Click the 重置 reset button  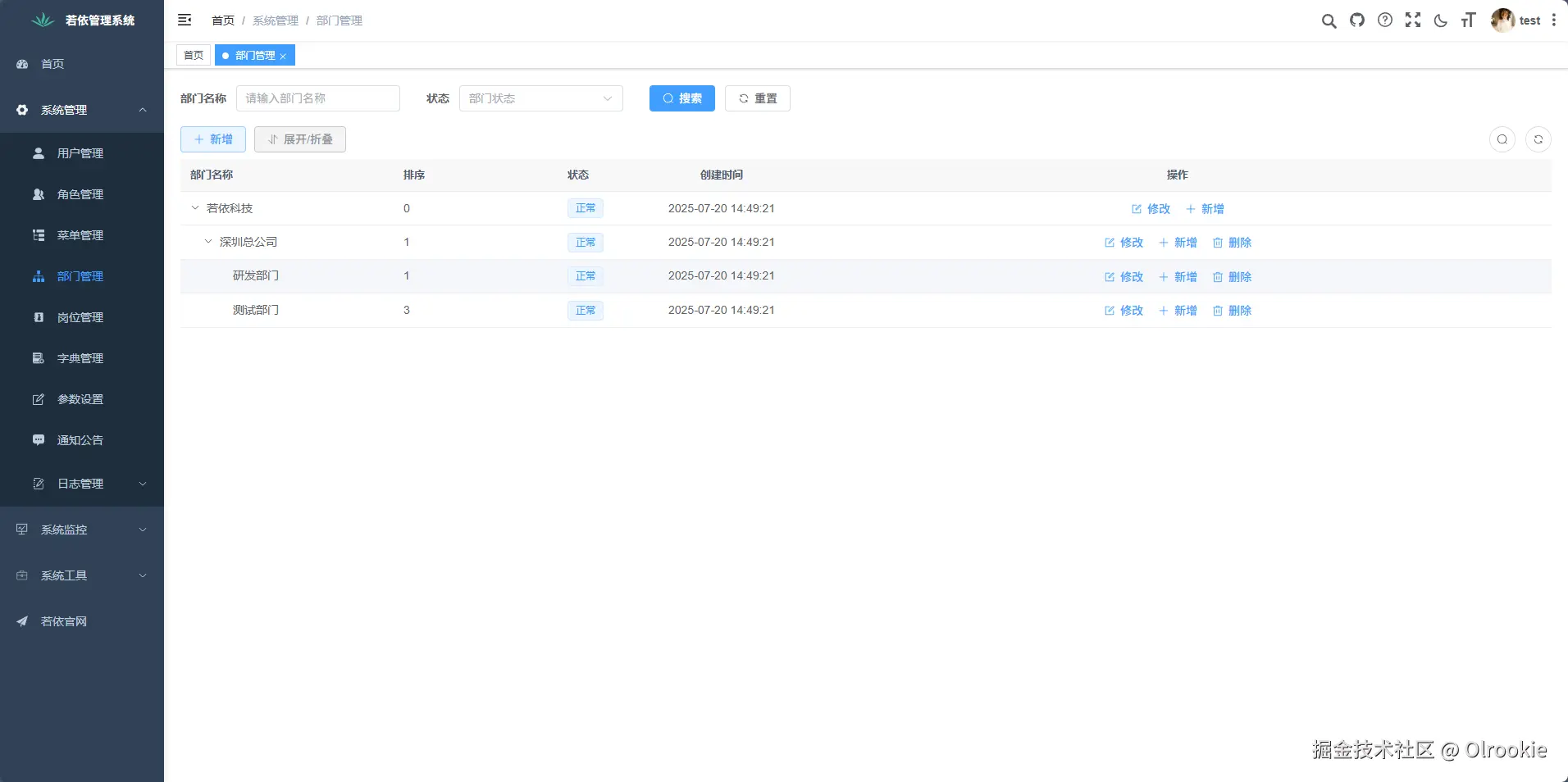758,98
